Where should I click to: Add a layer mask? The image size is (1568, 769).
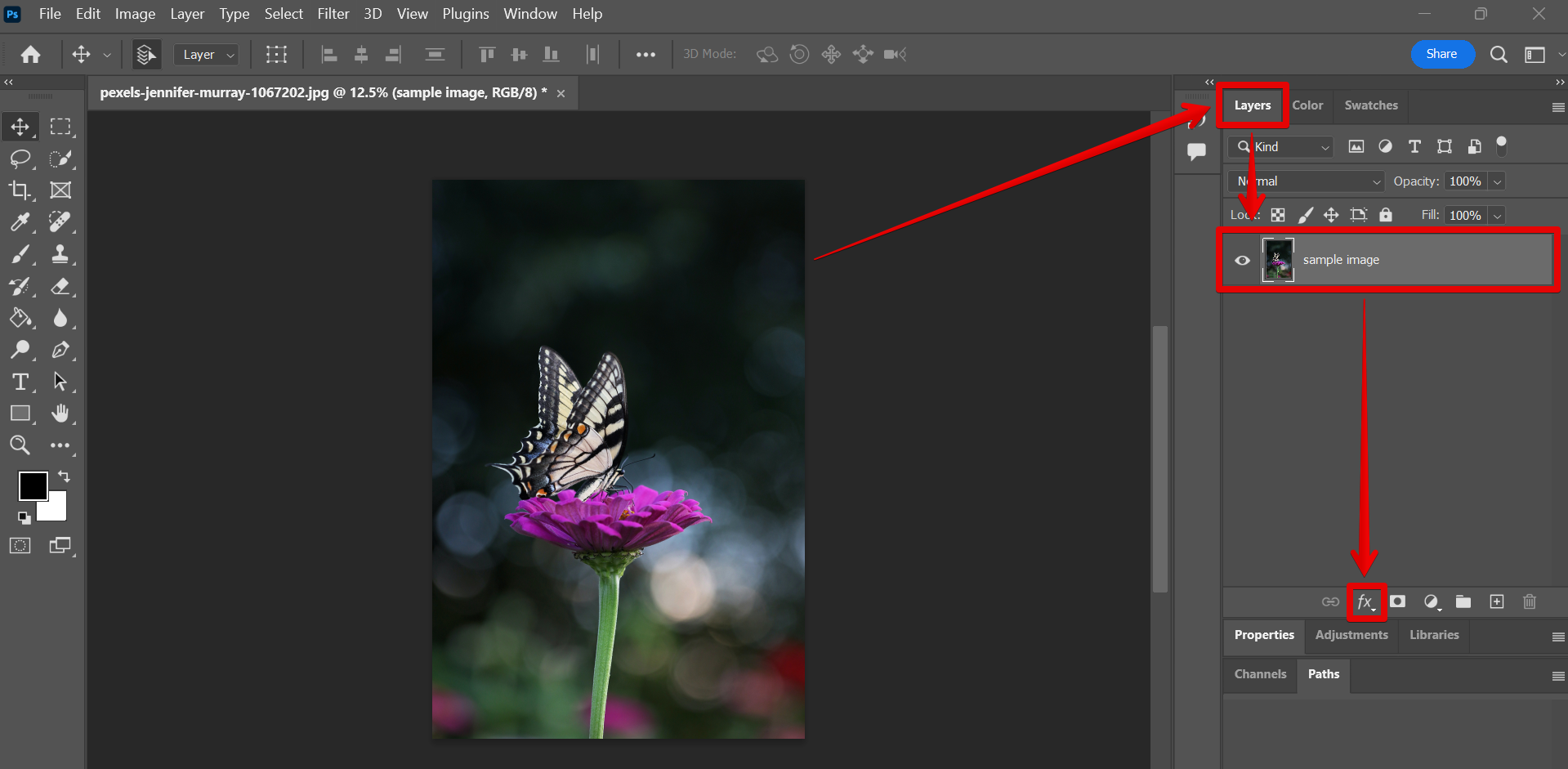tap(1398, 602)
